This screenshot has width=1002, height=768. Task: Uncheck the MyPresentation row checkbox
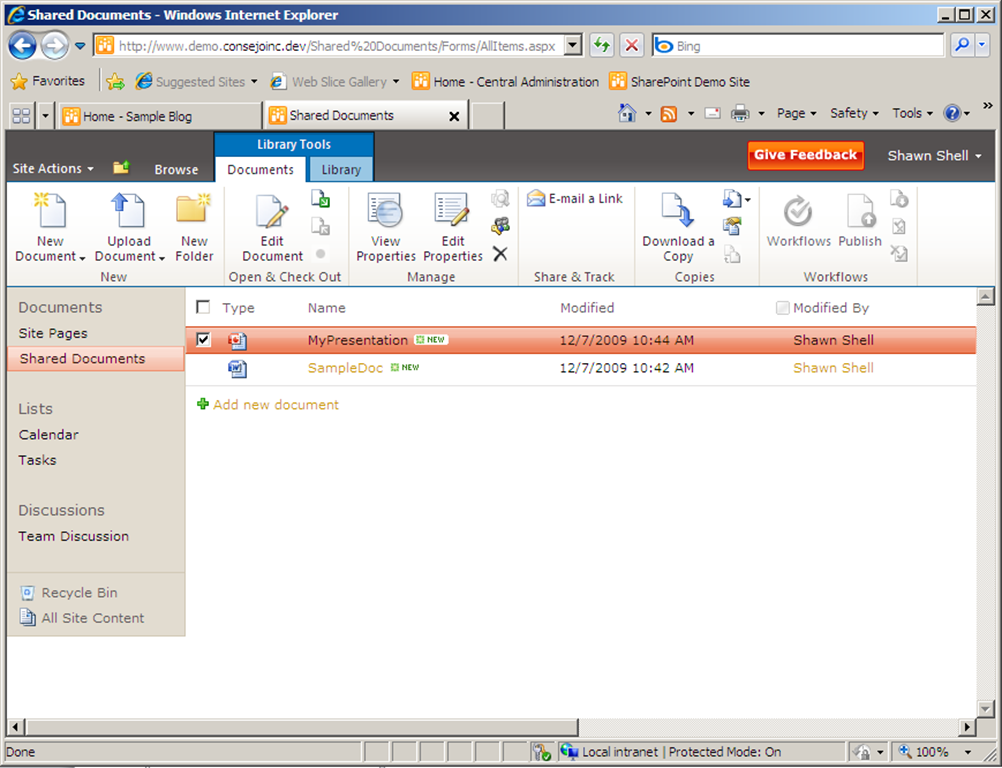[203, 339]
